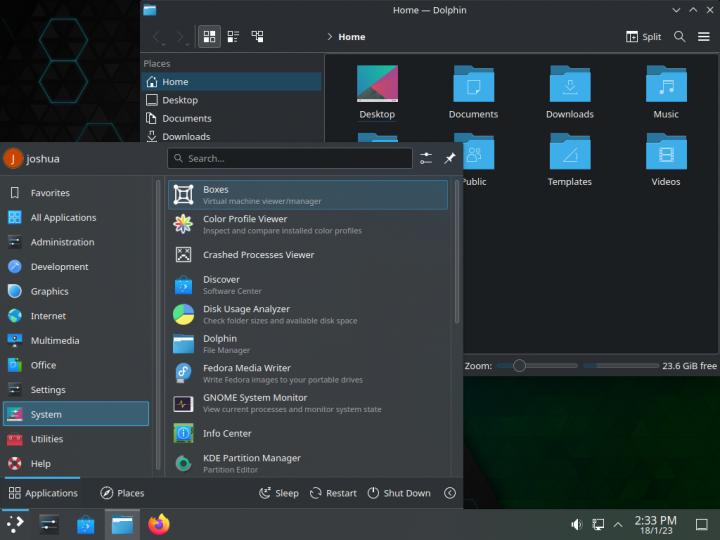Launch Color Profile Viewer

308,225
